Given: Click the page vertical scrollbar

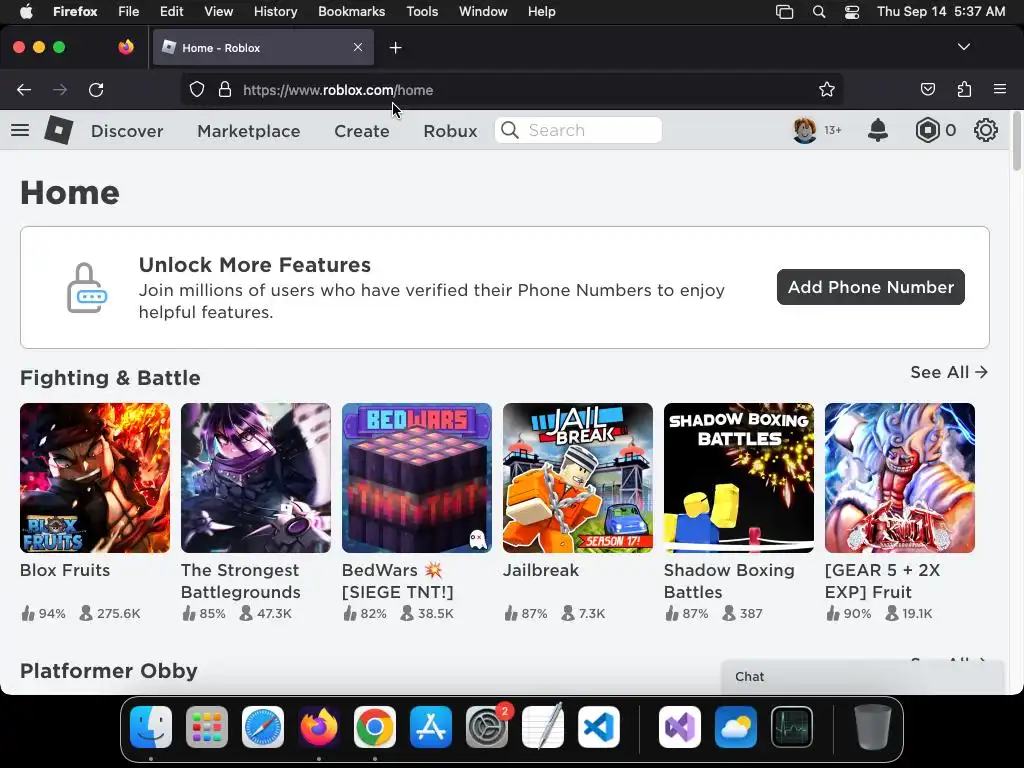Looking at the screenshot, I should (x=1016, y=141).
